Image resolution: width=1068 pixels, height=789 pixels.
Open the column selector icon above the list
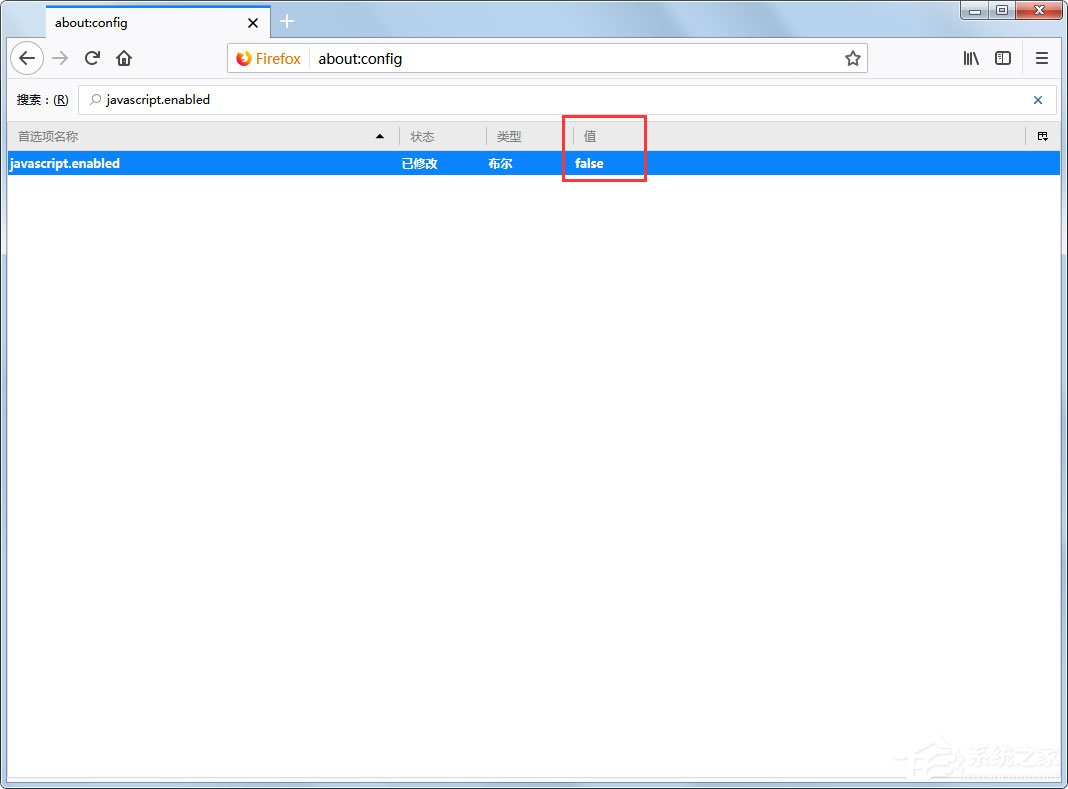pyautogui.click(x=1043, y=135)
